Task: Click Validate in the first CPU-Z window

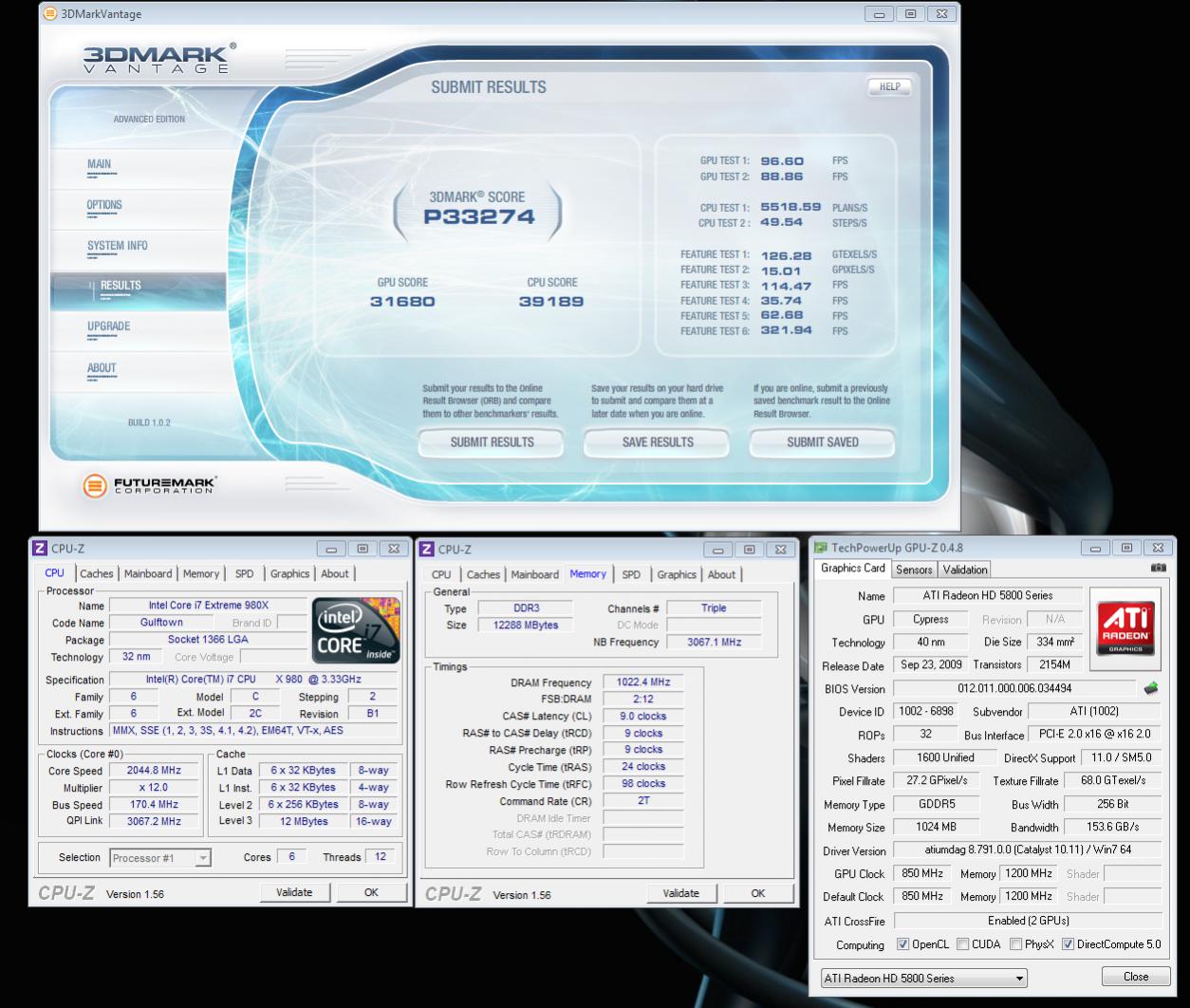Action: (294, 892)
